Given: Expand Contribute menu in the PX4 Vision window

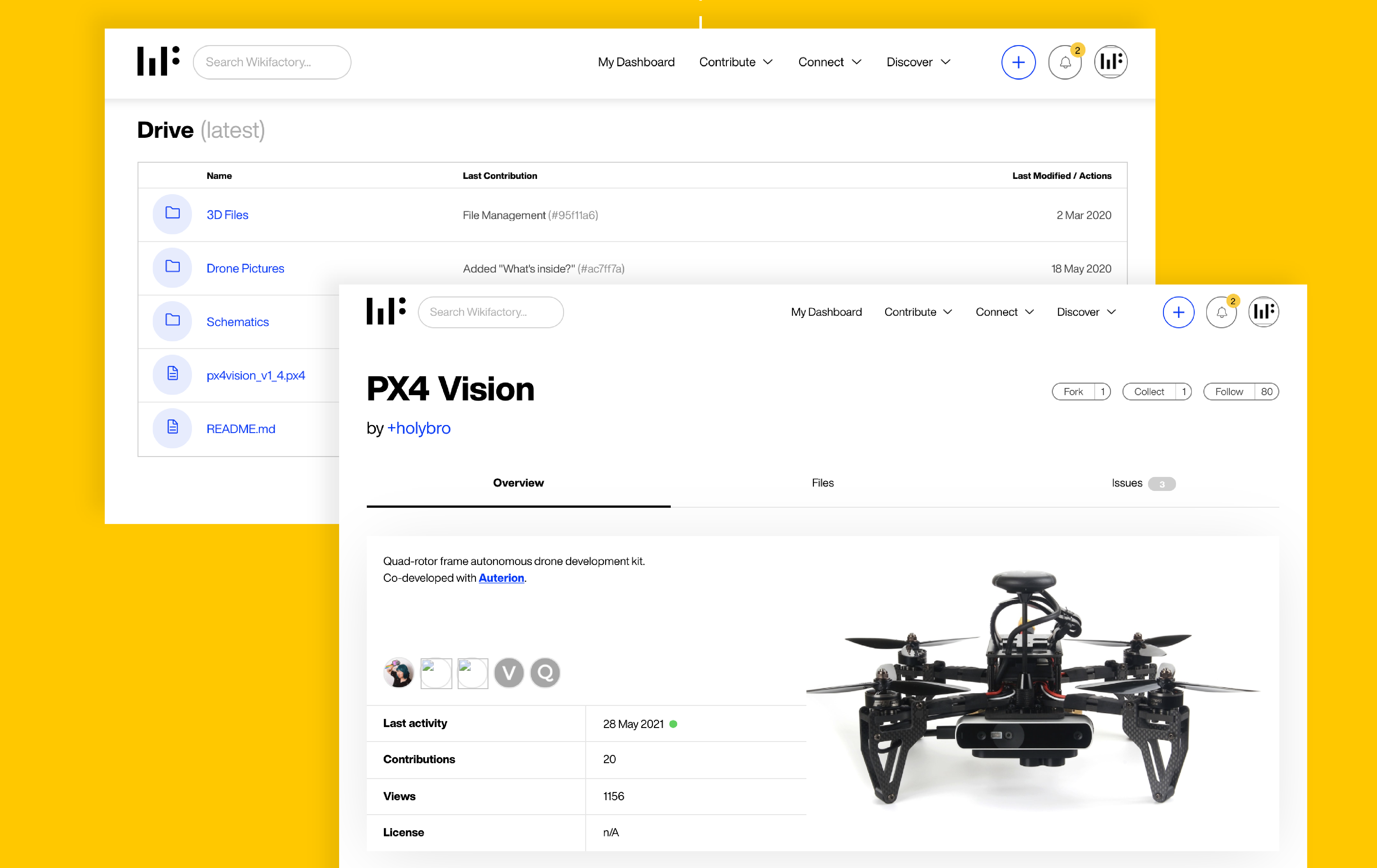Looking at the screenshot, I should coord(918,312).
